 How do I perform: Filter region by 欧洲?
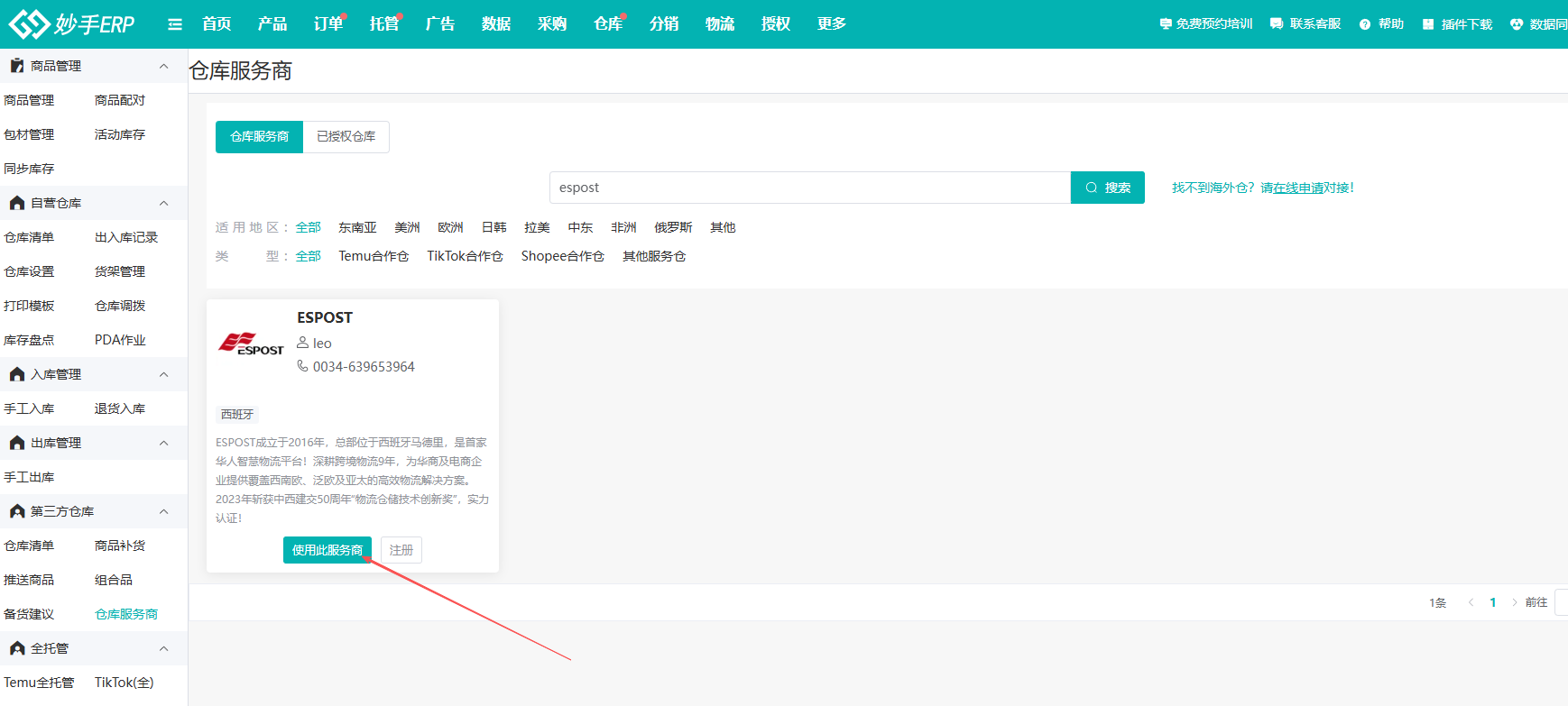pos(450,227)
